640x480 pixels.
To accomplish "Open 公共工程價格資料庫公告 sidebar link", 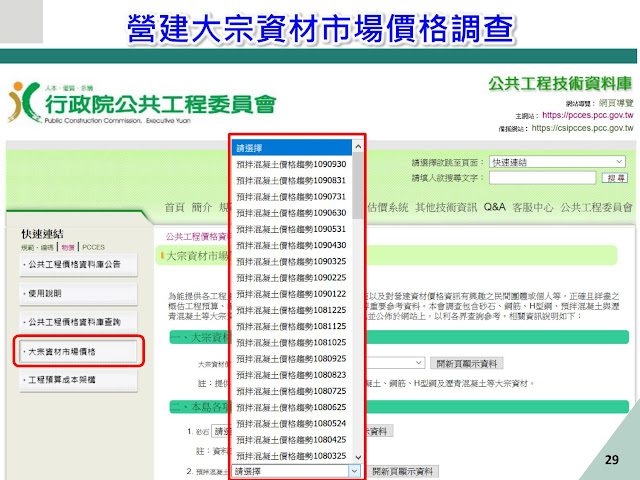I will click(x=78, y=264).
